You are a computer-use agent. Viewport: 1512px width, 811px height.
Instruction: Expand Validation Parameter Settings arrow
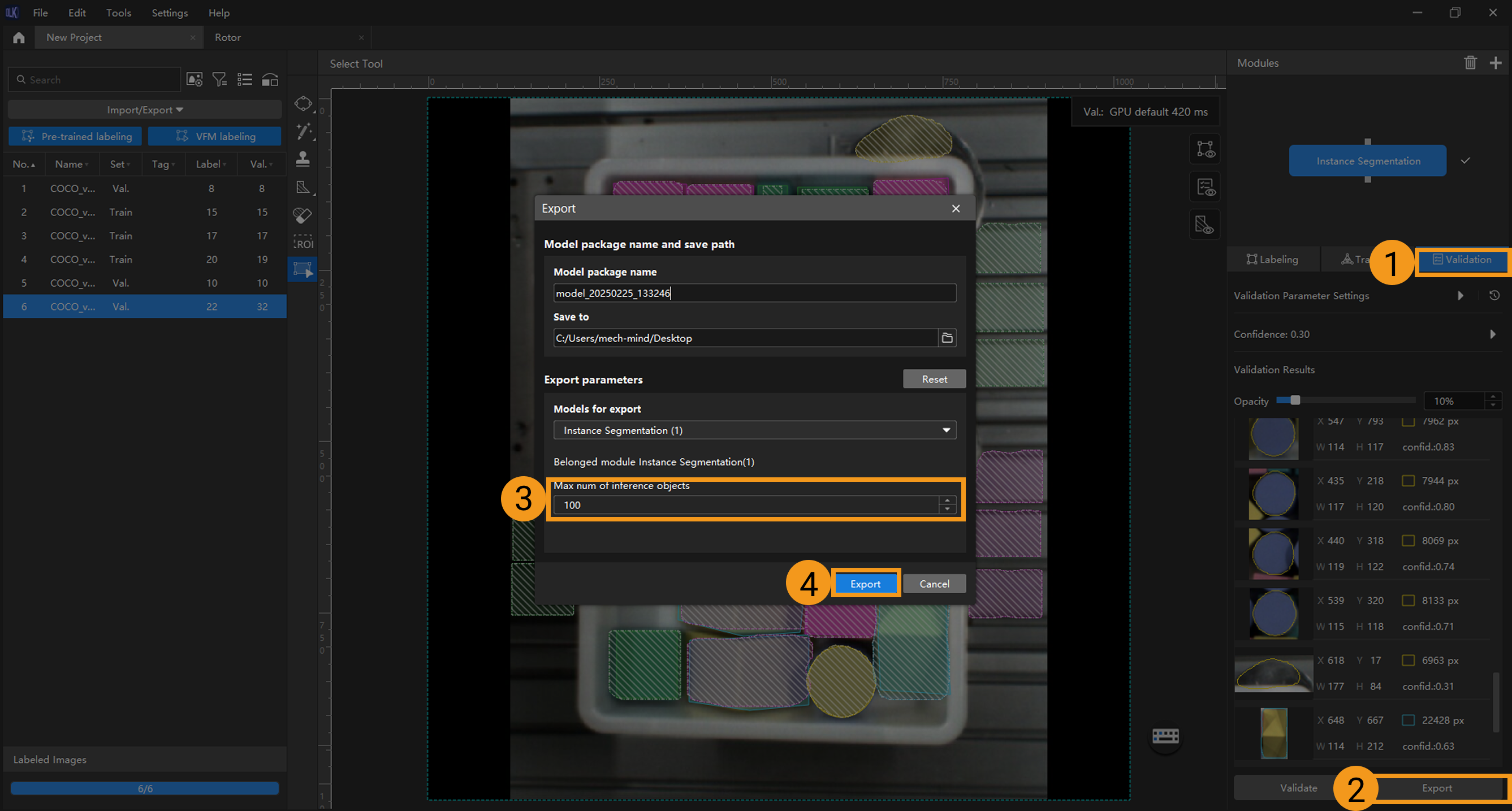click(x=1461, y=295)
